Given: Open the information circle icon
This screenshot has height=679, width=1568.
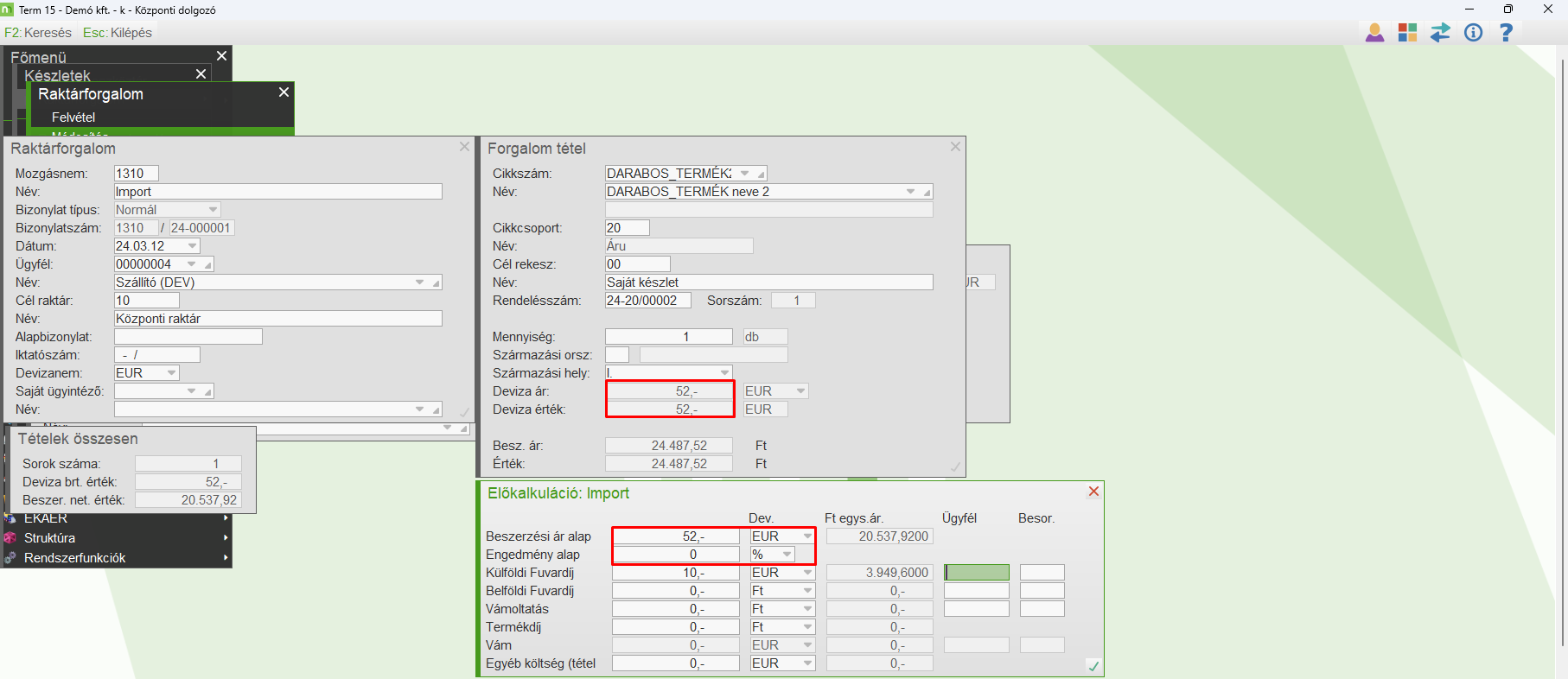Looking at the screenshot, I should pos(1473,33).
